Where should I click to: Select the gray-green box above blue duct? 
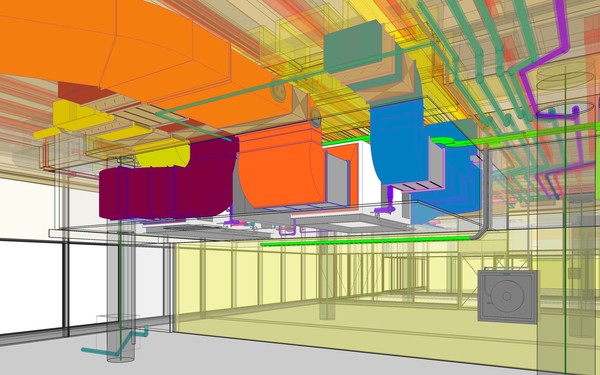pos(353,47)
